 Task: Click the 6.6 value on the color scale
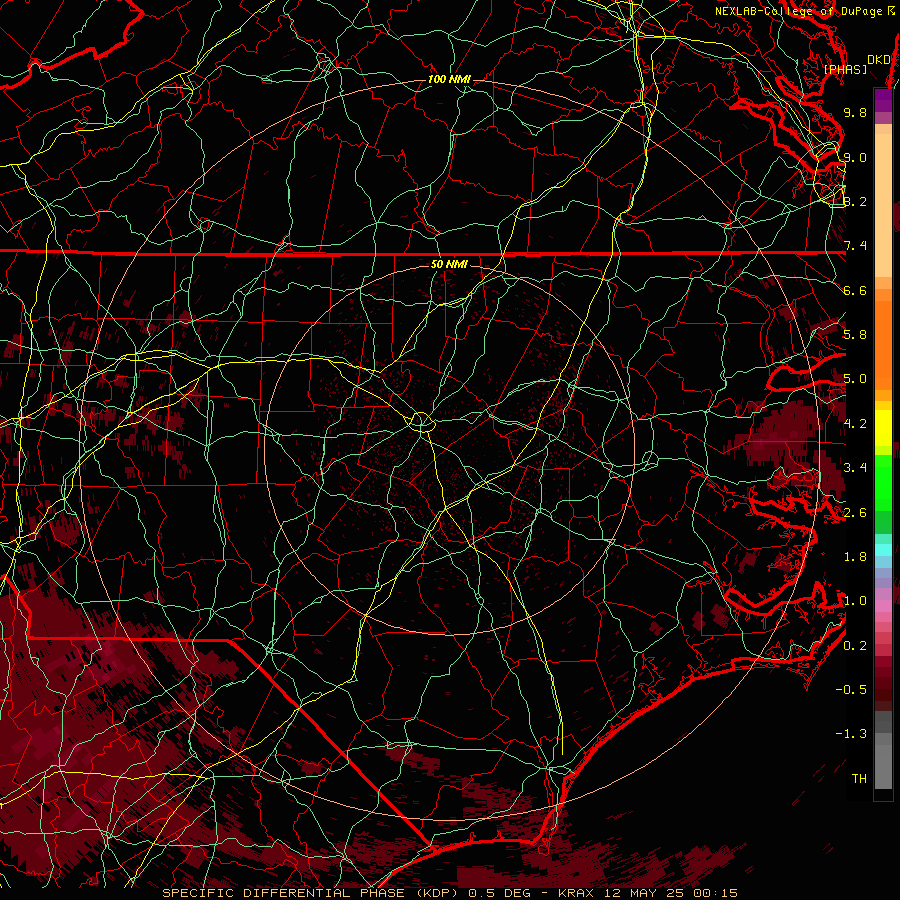(855, 290)
